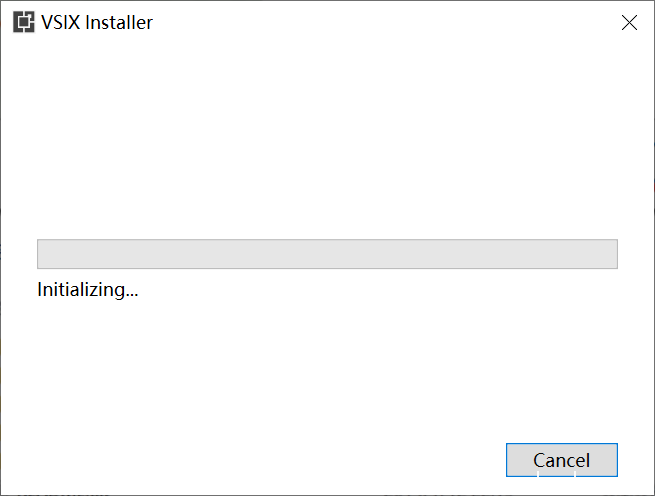Image resolution: width=655 pixels, height=496 pixels.
Task: Abort the installation with Cancel
Action: point(561,460)
